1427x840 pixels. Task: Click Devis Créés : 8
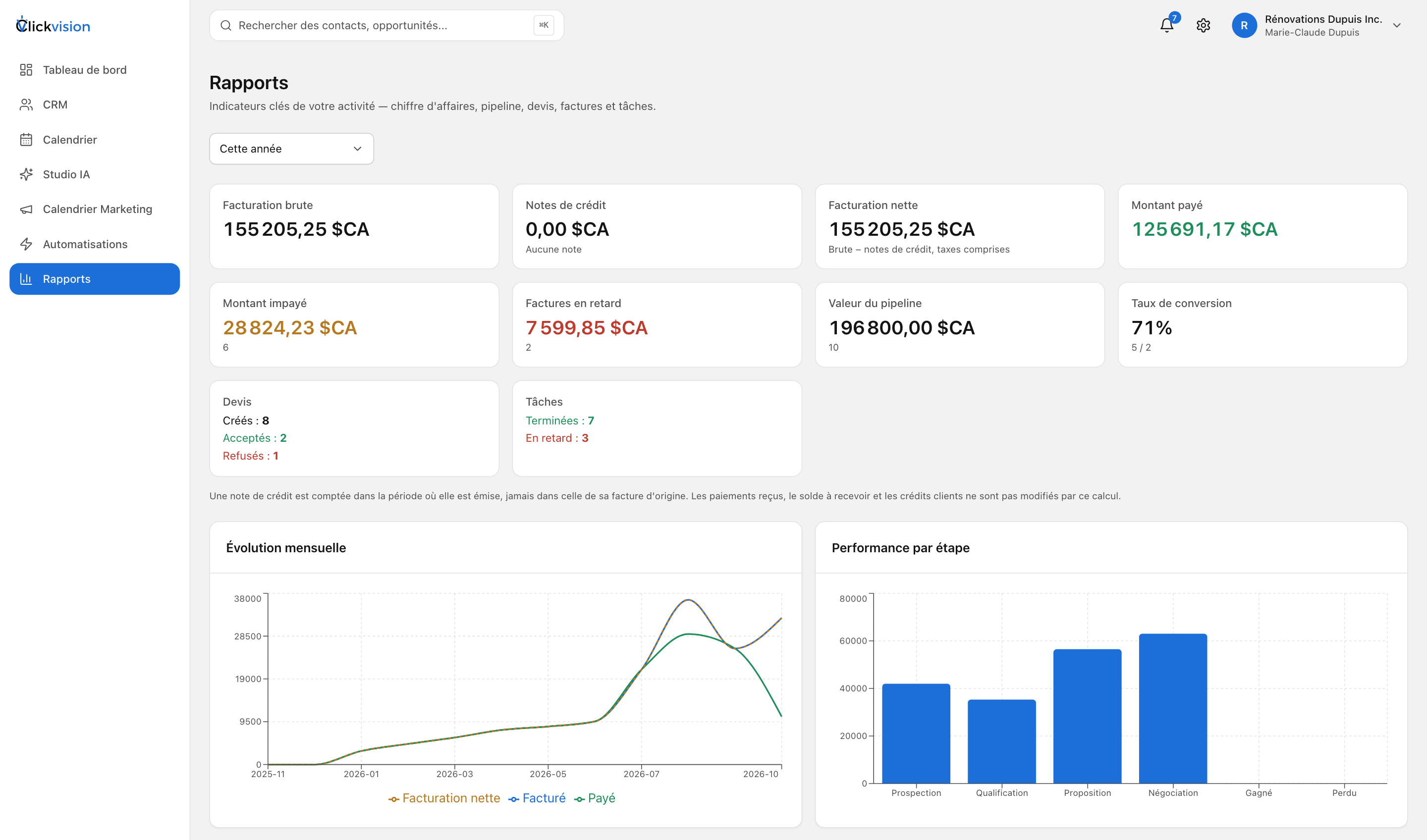(x=246, y=420)
